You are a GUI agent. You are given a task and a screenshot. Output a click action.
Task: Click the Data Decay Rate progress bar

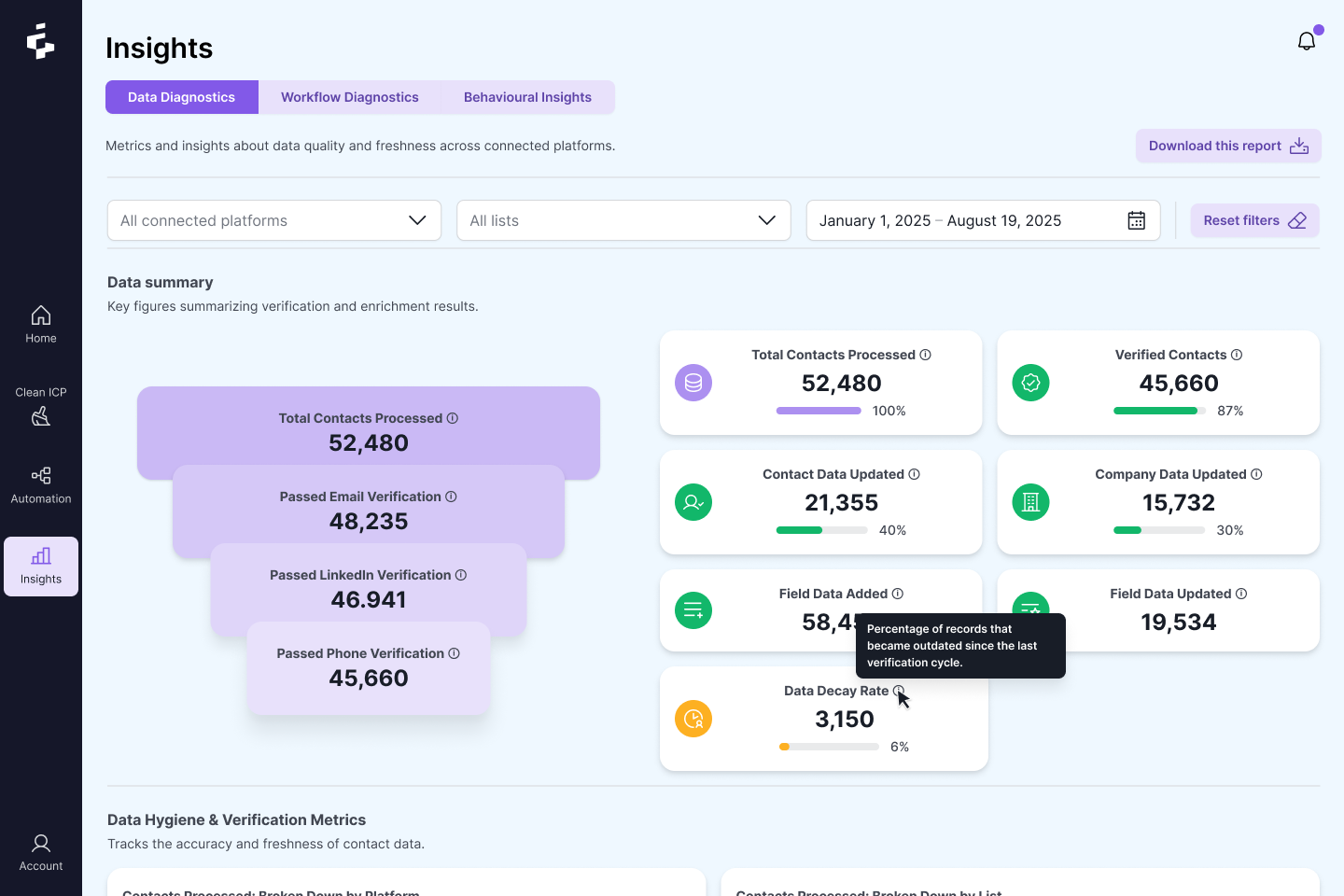point(829,747)
